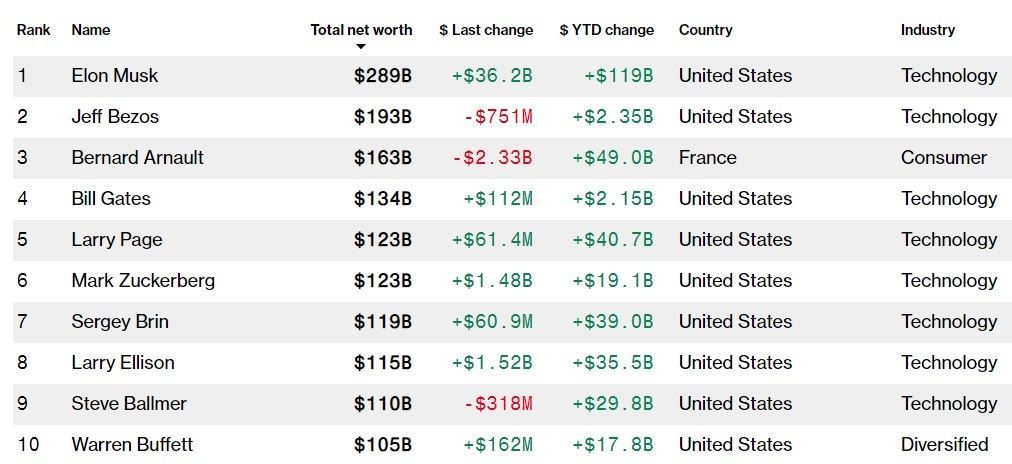Click the Country column header
The height and width of the screenshot is (464, 1012).
click(705, 30)
